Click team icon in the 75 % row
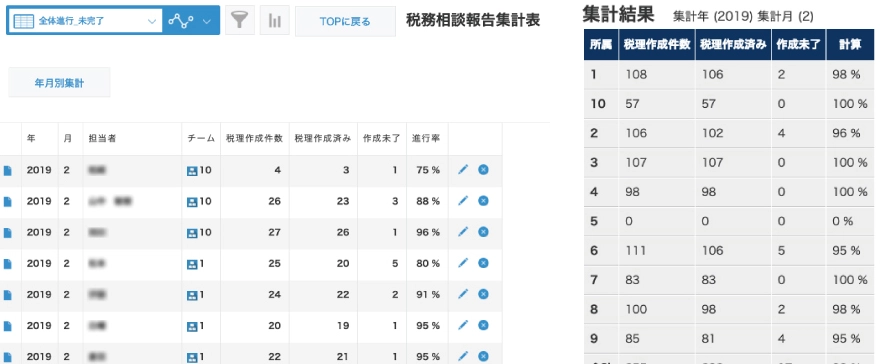 tap(192, 170)
